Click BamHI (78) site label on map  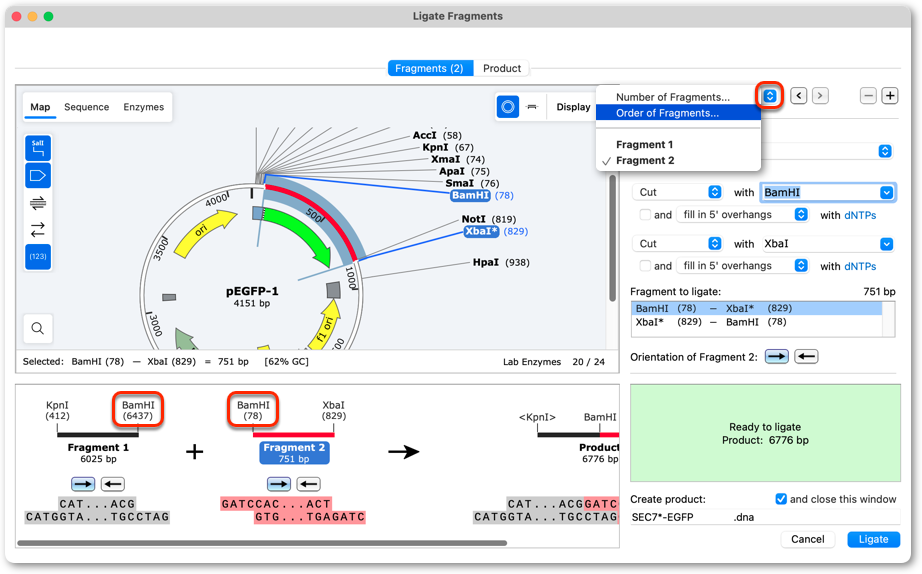(482, 195)
